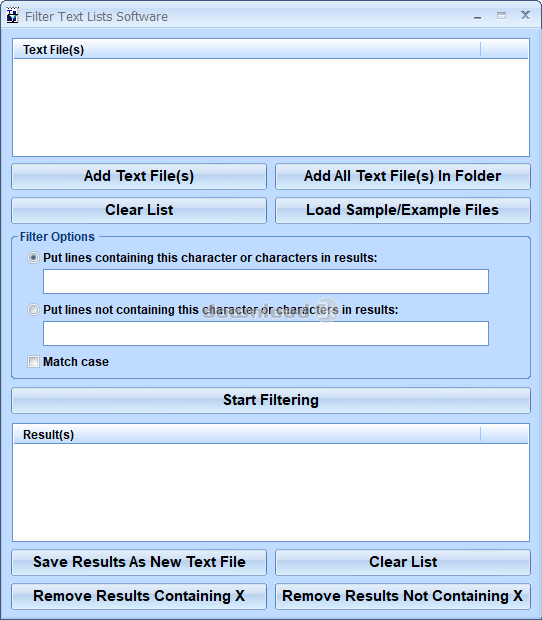The width and height of the screenshot is (542, 620).
Task: Close the Filter Text Lists Software window
Action: pyautogui.click(x=525, y=15)
